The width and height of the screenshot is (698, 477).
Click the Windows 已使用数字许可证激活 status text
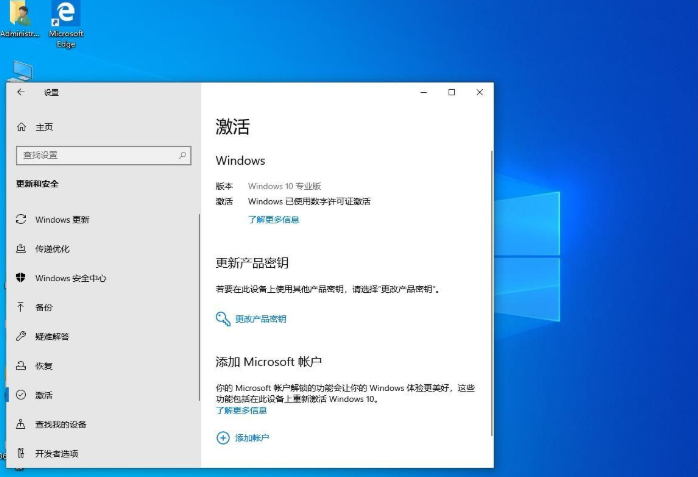[x=309, y=202]
